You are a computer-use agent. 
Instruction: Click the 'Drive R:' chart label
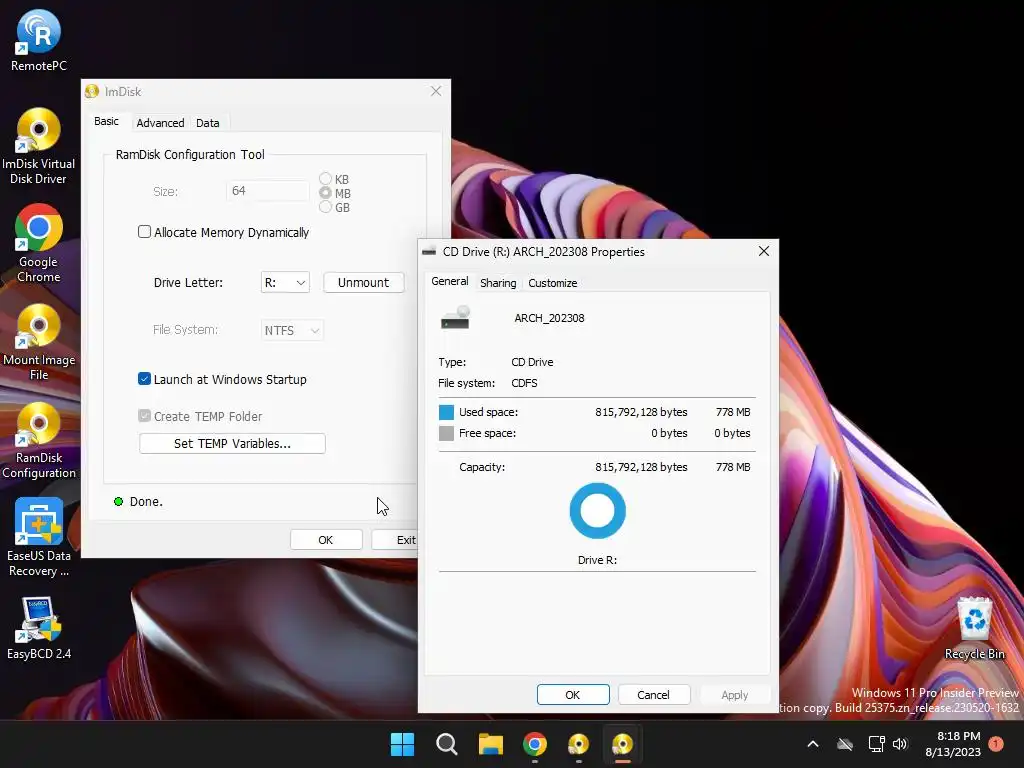[598, 560]
